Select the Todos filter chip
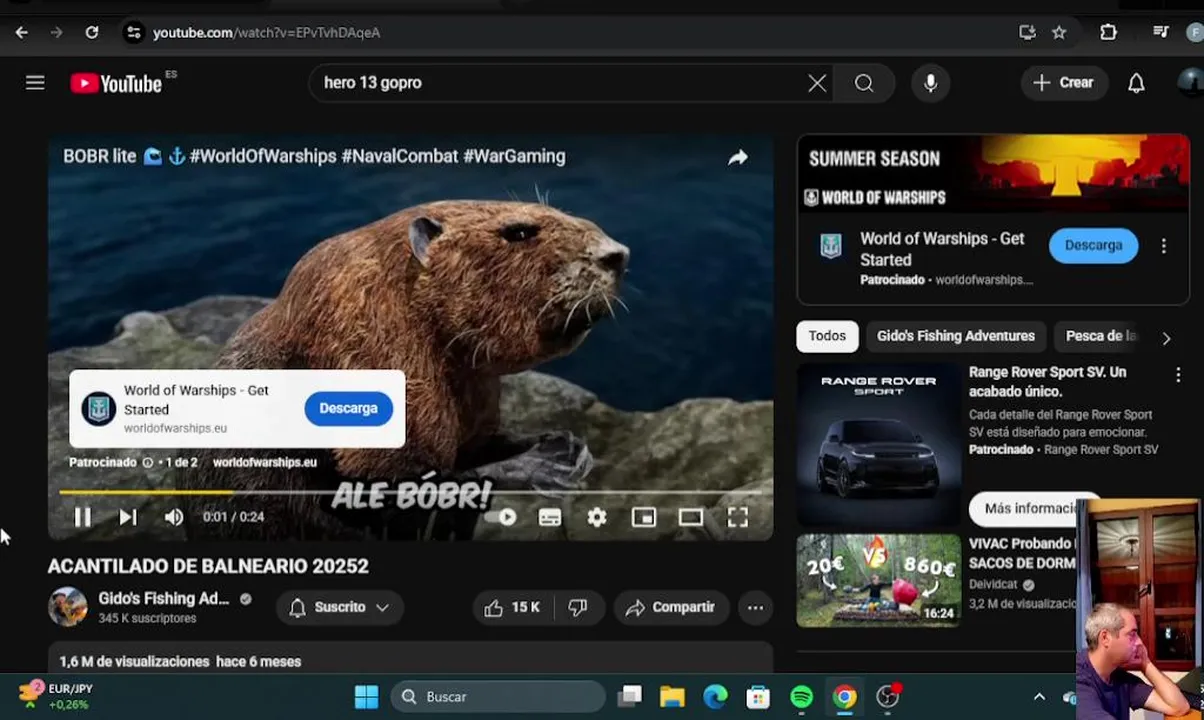Viewport: 1204px width, 720px height. point(827,336)
